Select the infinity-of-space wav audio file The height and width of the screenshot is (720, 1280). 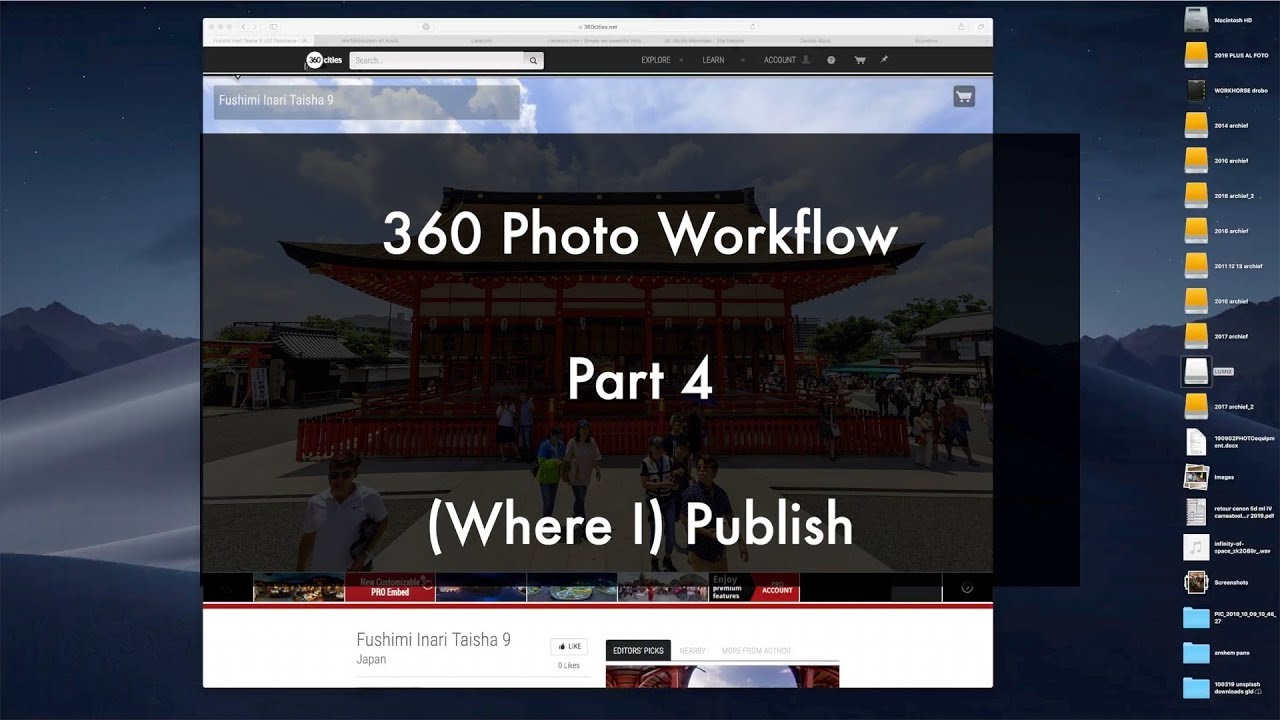tap(1196, 547)
